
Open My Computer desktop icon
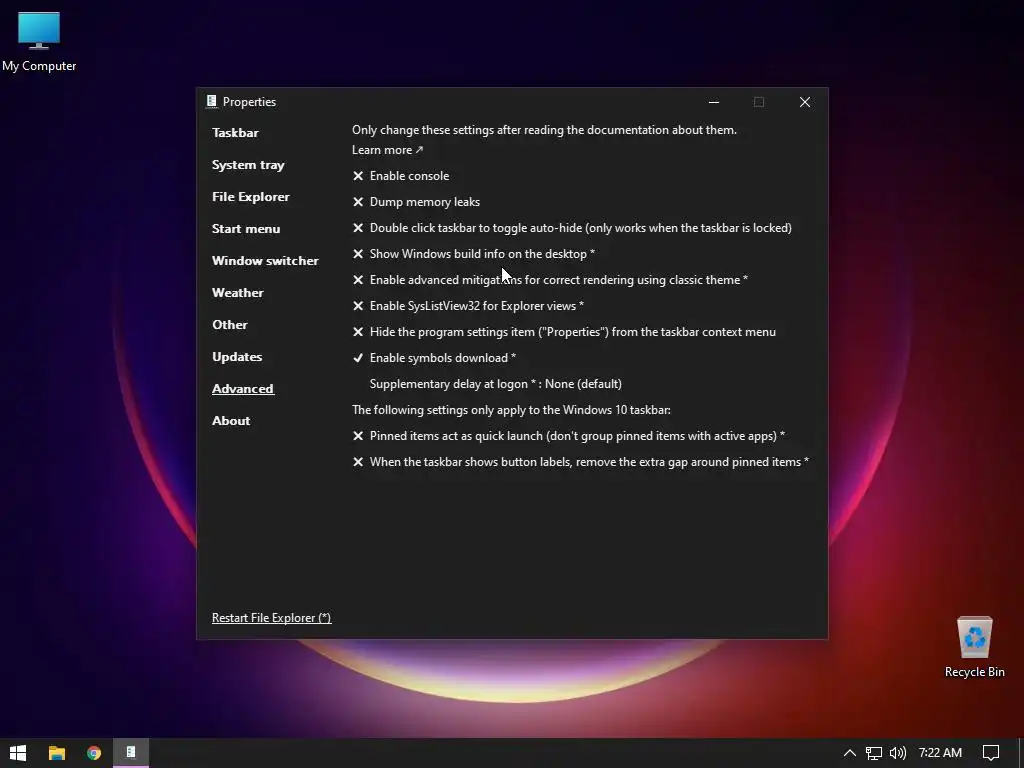39,41
